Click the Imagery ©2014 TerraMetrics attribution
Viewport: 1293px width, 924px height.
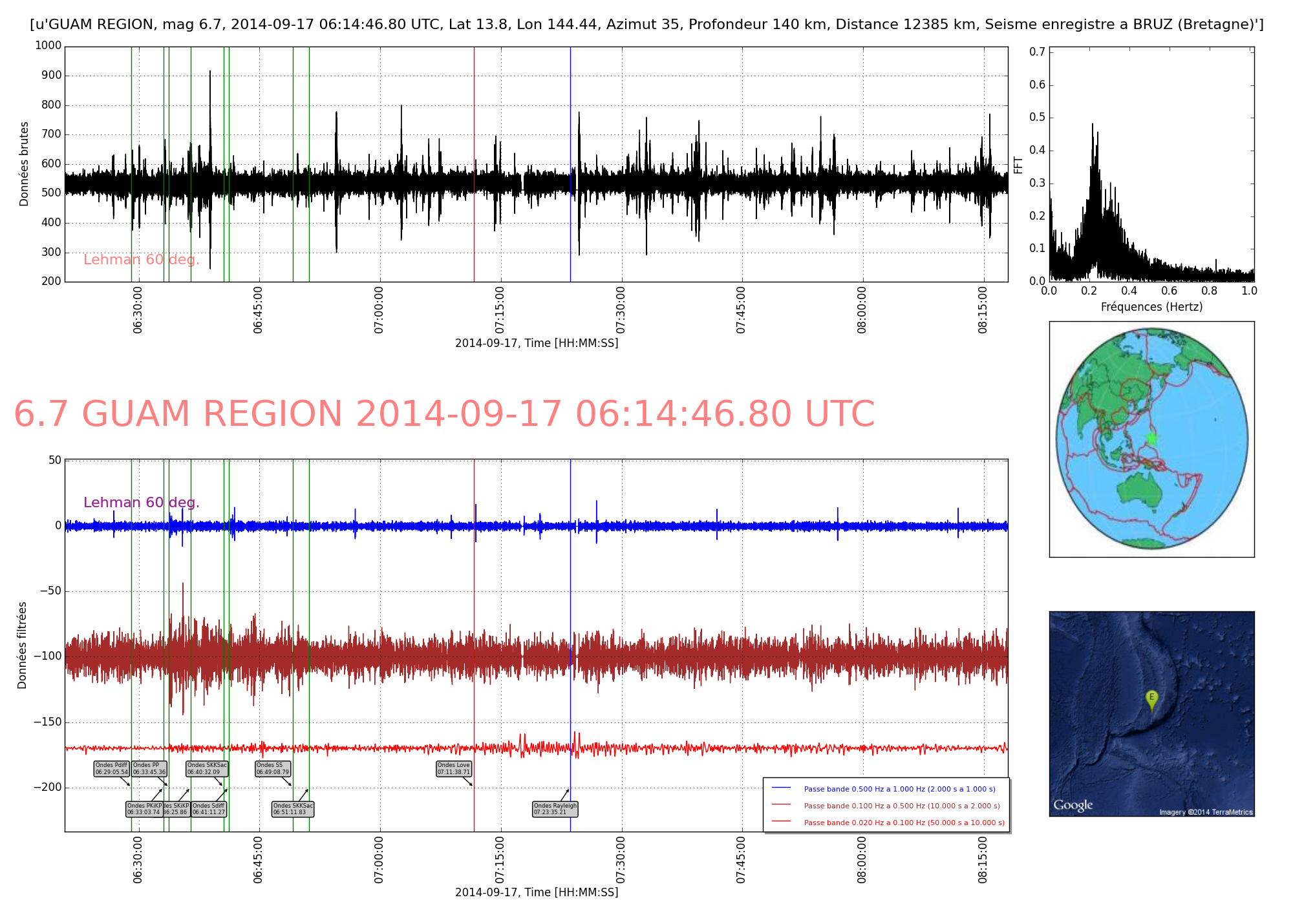click(1205, 812)
